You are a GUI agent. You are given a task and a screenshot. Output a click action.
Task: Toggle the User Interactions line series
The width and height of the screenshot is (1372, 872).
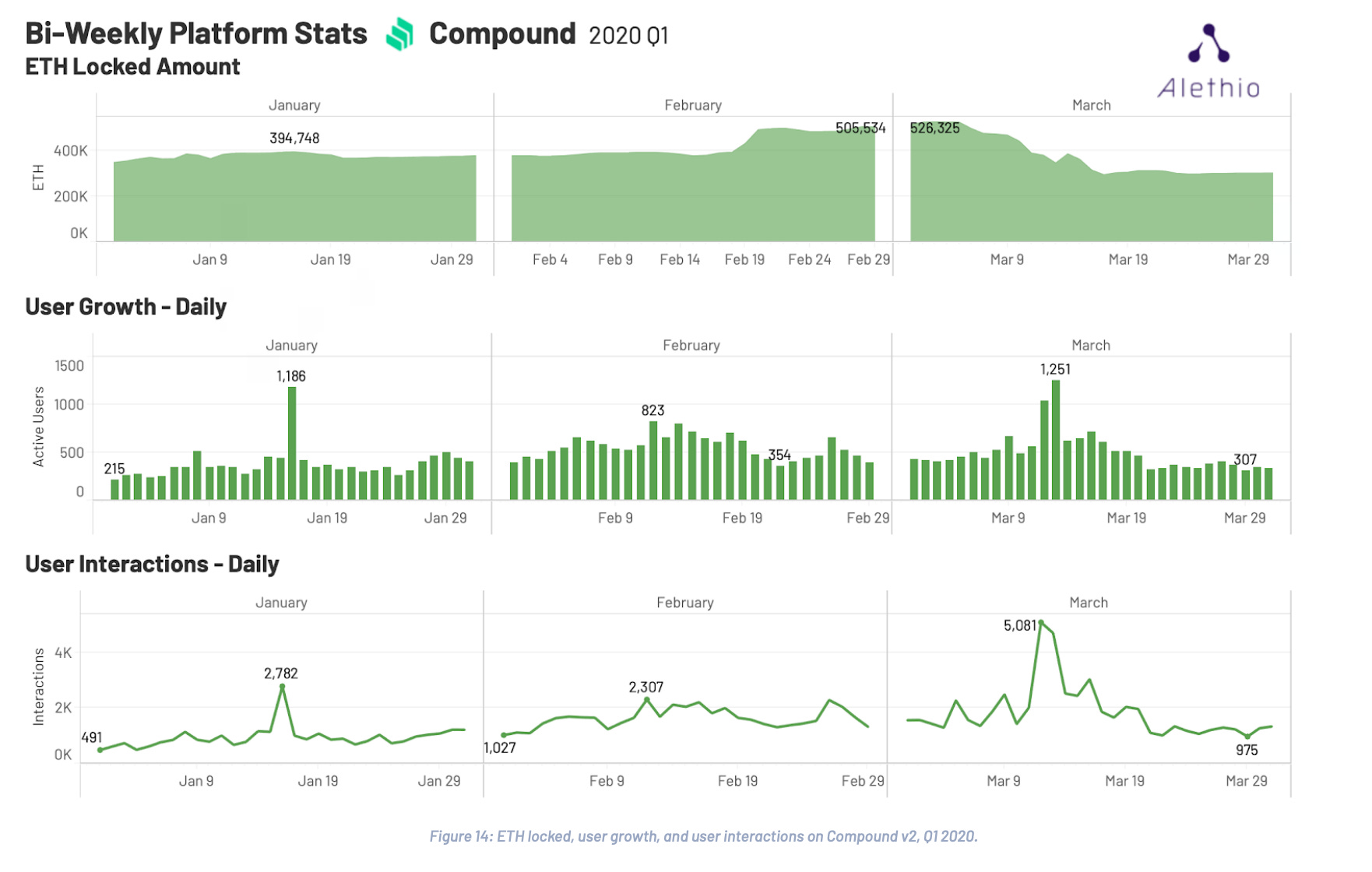click(151, 563)
